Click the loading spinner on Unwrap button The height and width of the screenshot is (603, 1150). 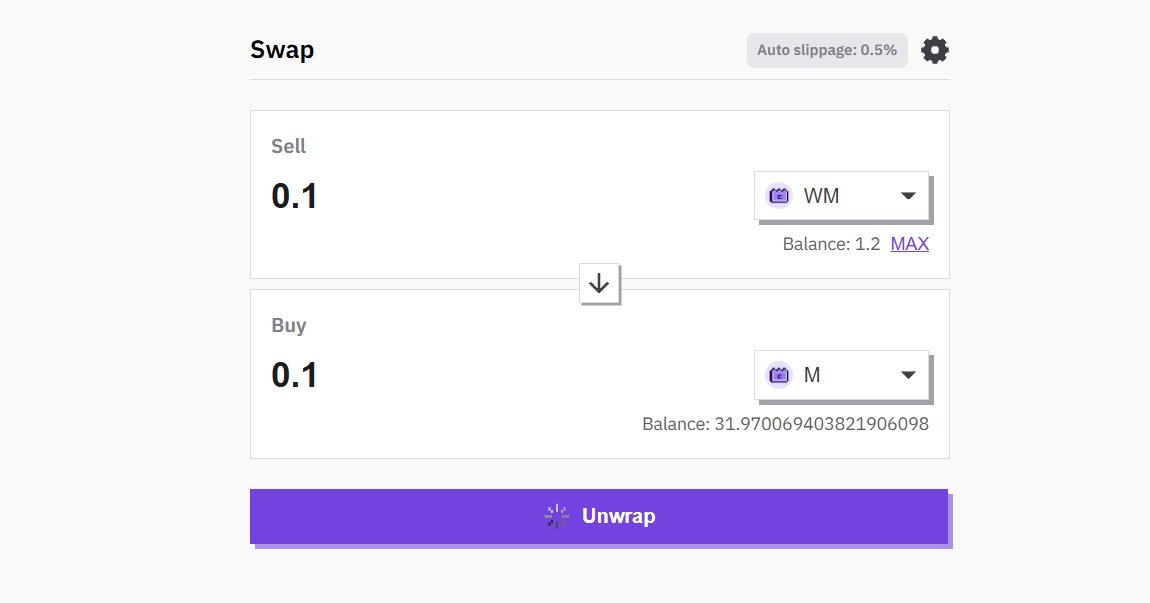[x=557, y=516]
